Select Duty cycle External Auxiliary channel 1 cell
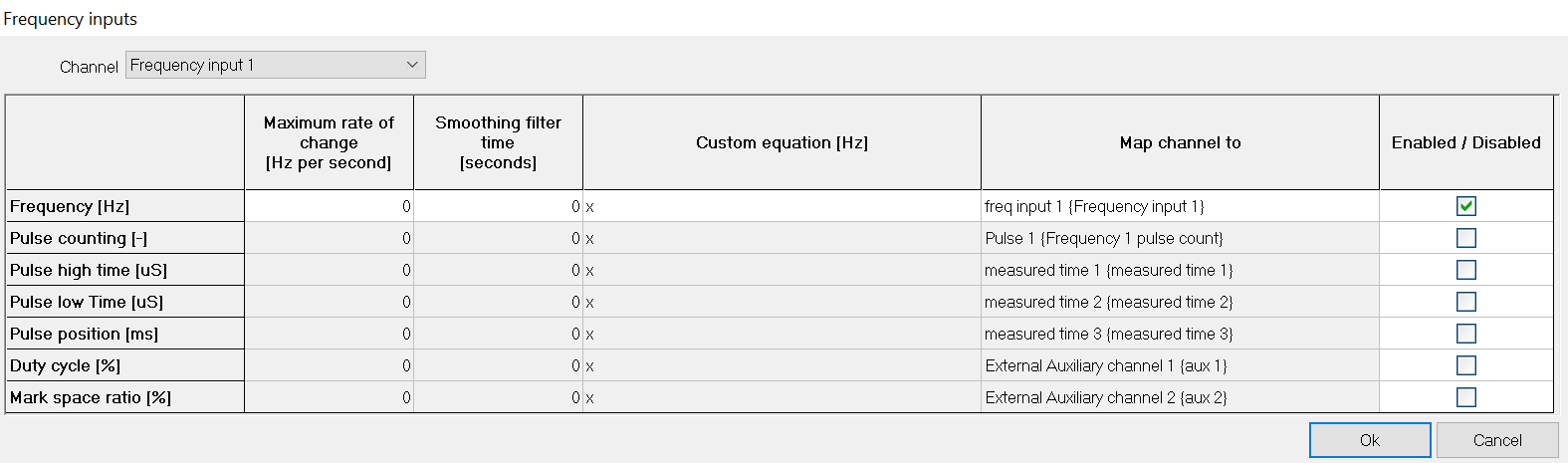This screenshot has height=463, width=1568. tap(1180, 365)
